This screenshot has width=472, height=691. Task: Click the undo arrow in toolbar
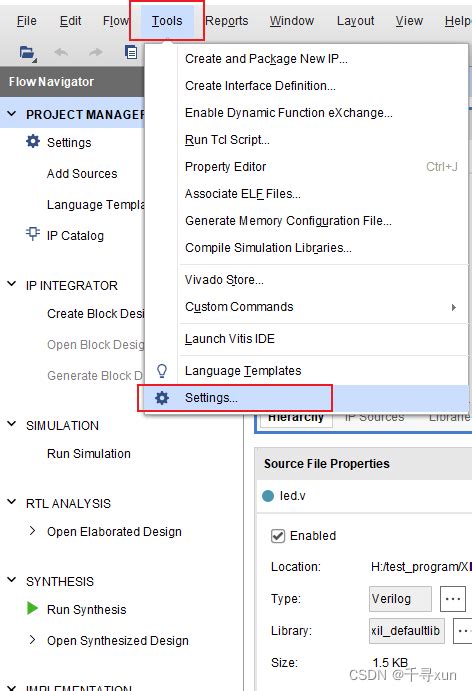coord(61,52)
